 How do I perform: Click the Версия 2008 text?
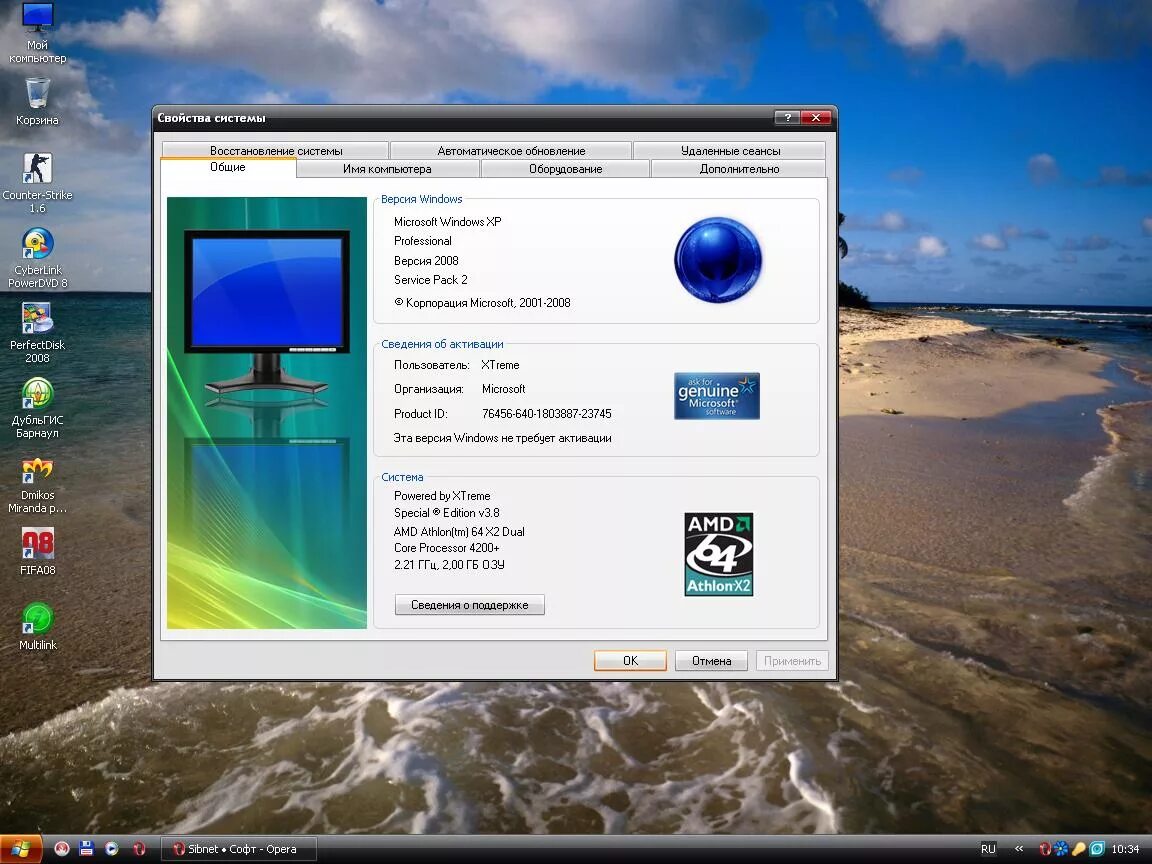[x=426, y=261]
